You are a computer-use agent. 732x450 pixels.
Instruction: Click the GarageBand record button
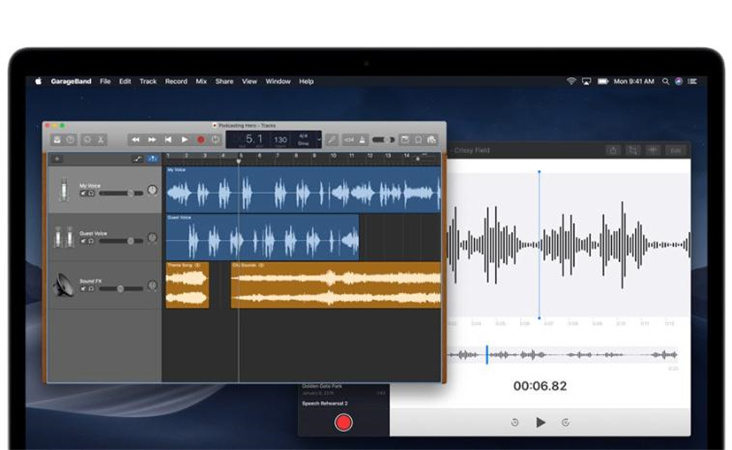tap(201, 140)
